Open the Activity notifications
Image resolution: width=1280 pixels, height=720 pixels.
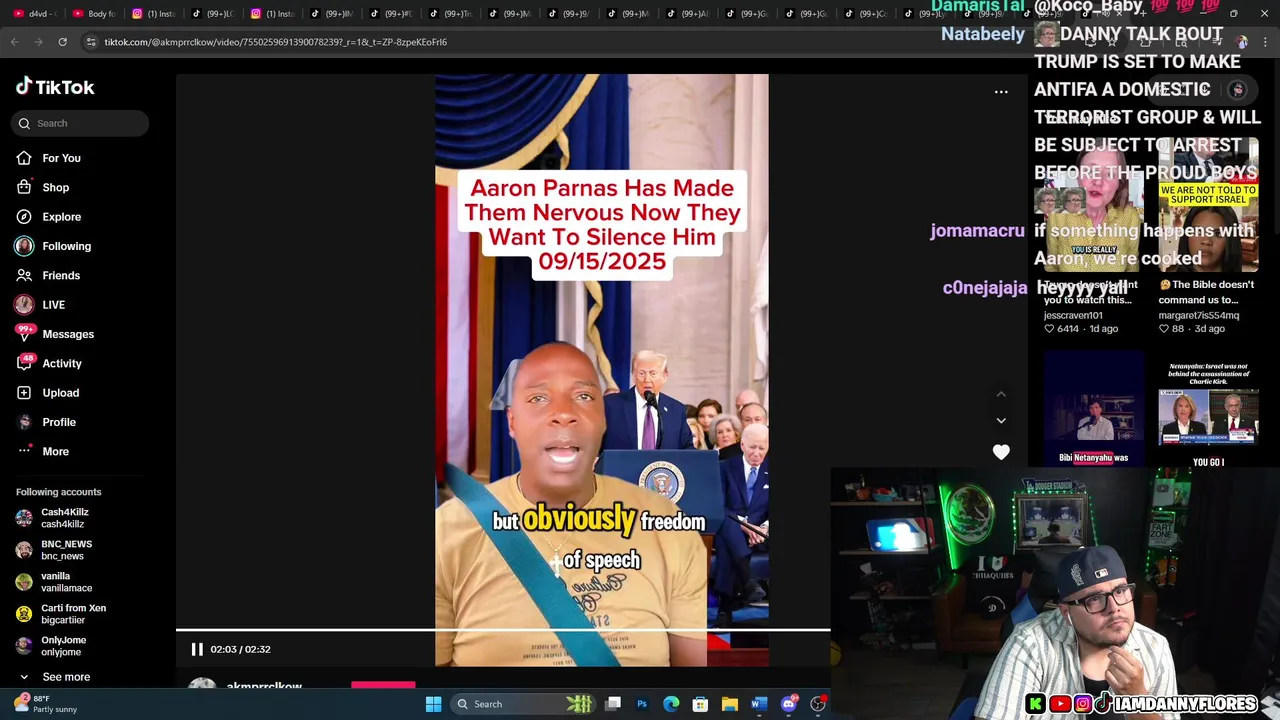[62, 363]
